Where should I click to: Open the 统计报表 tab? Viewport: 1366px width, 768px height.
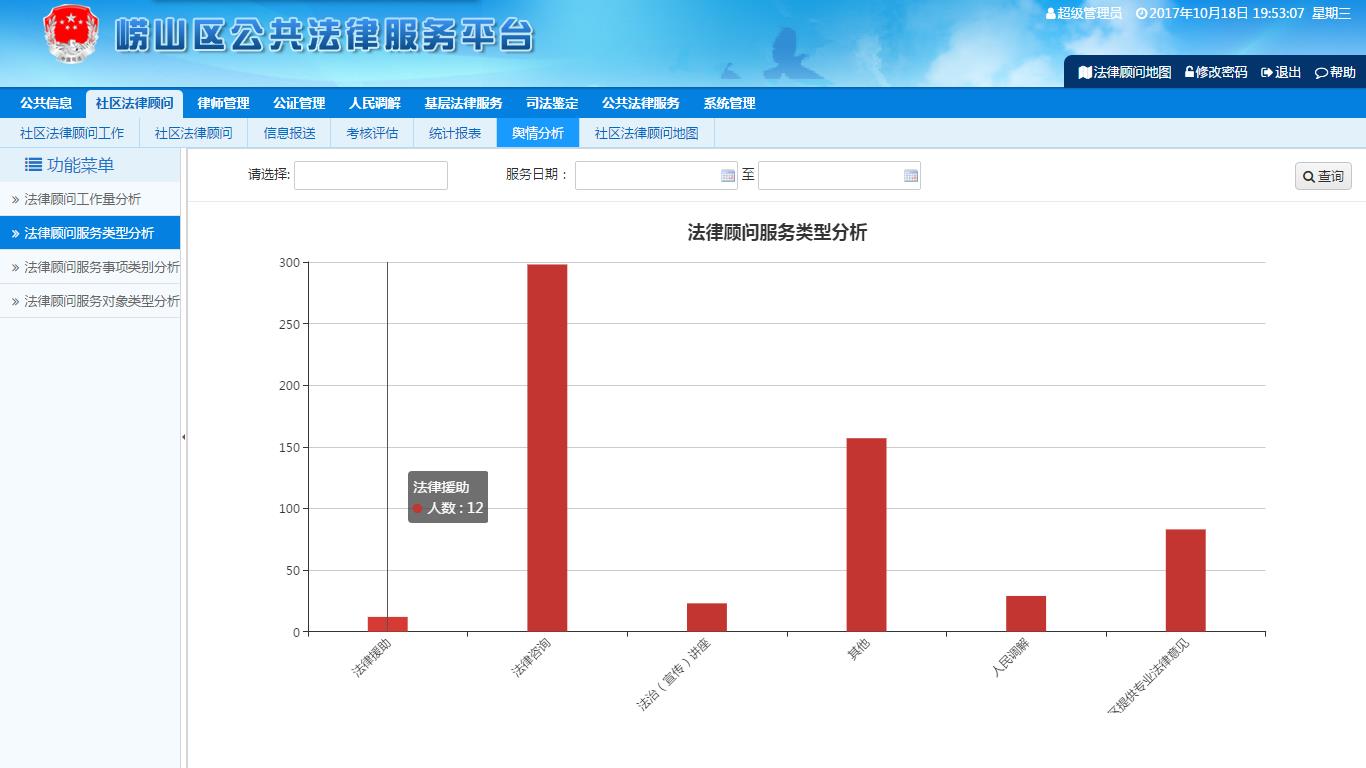pyautogui.click(x=455, y=133)
